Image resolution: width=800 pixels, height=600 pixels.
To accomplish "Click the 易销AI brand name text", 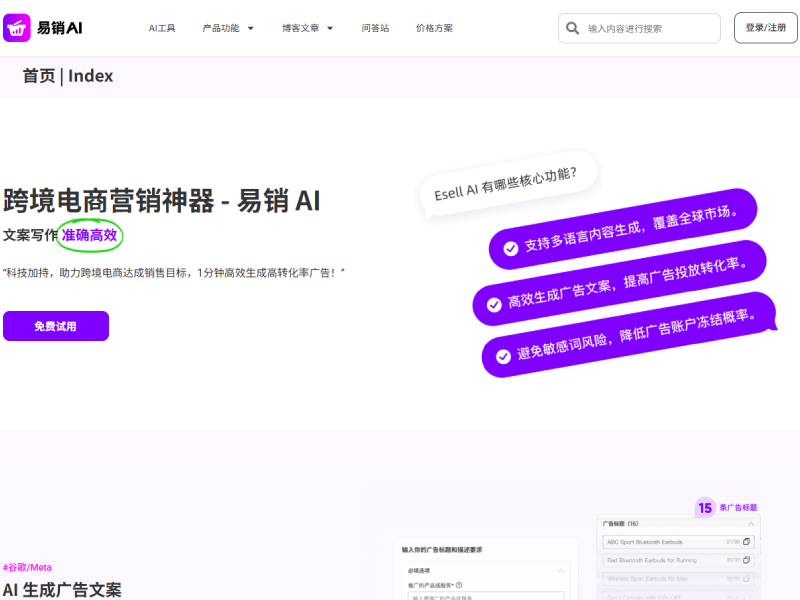I will (x=60, y=28).
